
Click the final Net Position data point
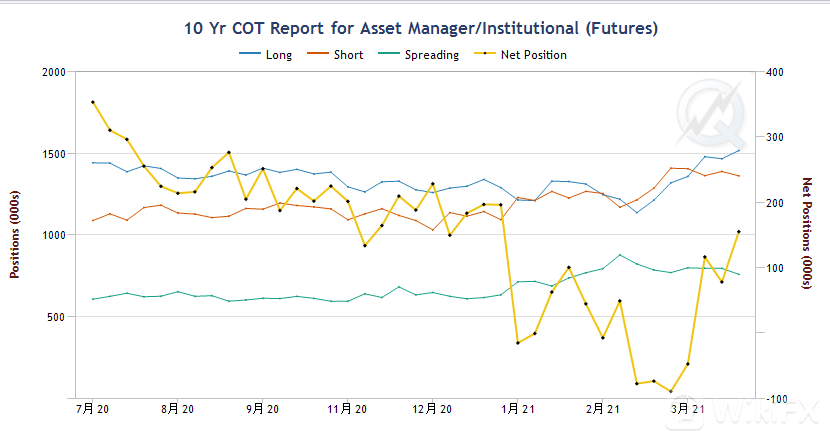[x=739, y=232]
